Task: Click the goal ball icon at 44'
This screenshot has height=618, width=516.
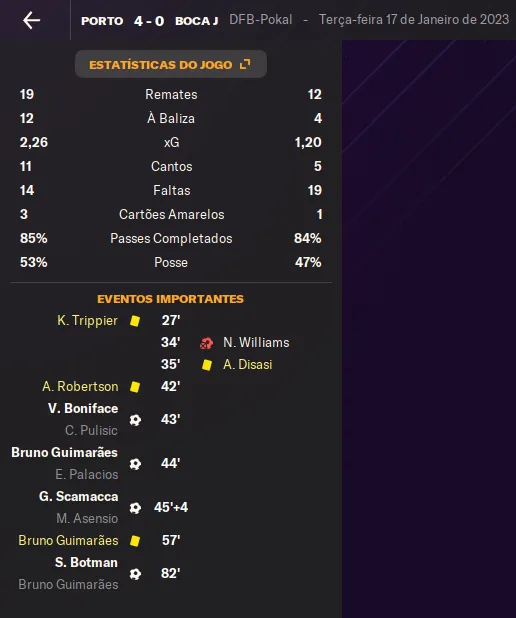Action: click(135, 464)
